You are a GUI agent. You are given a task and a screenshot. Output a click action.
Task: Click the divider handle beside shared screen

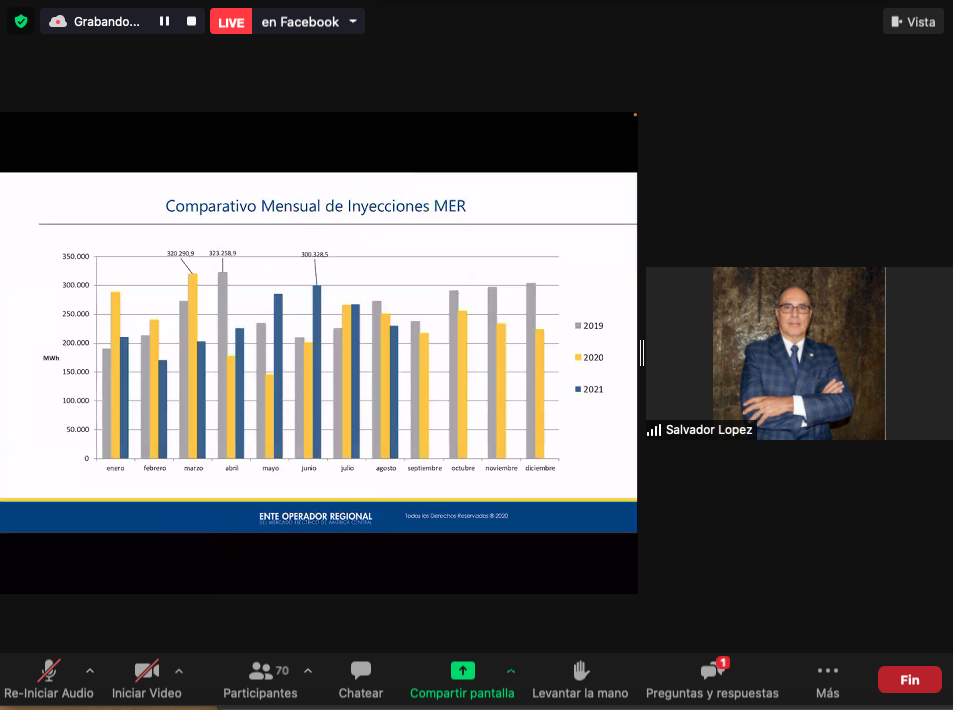pyautogui.click(x=641, y=352)
